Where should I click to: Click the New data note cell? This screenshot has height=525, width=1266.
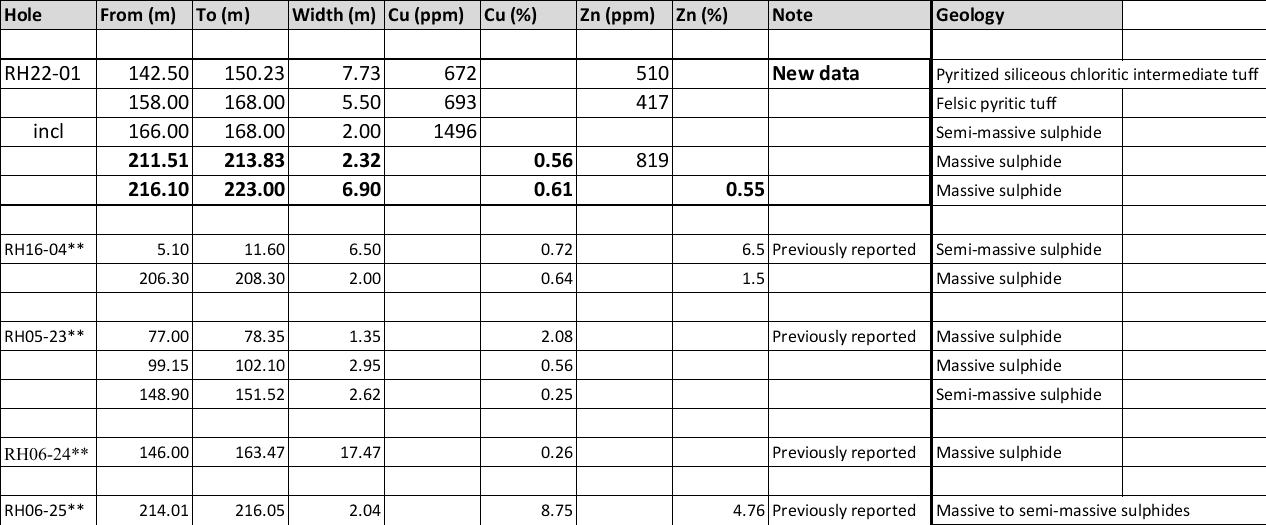point(850,74)
